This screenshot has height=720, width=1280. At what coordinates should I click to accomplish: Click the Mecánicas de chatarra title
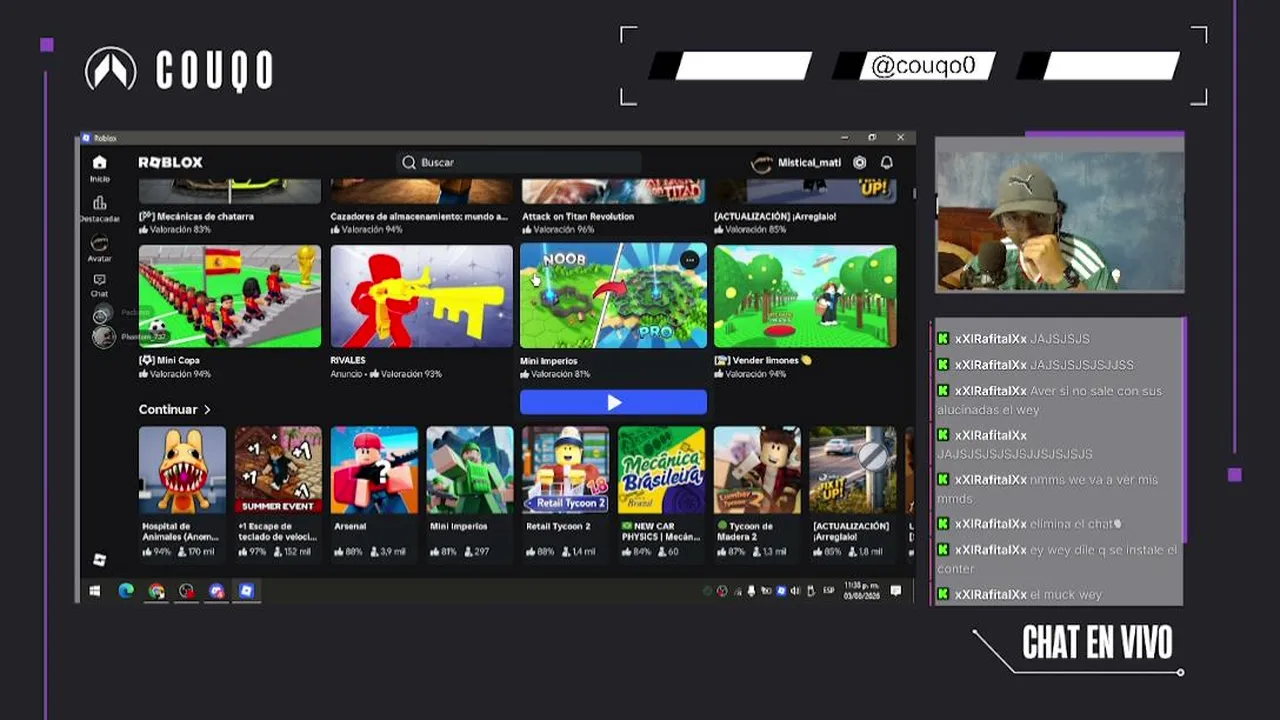pos(196,217)
